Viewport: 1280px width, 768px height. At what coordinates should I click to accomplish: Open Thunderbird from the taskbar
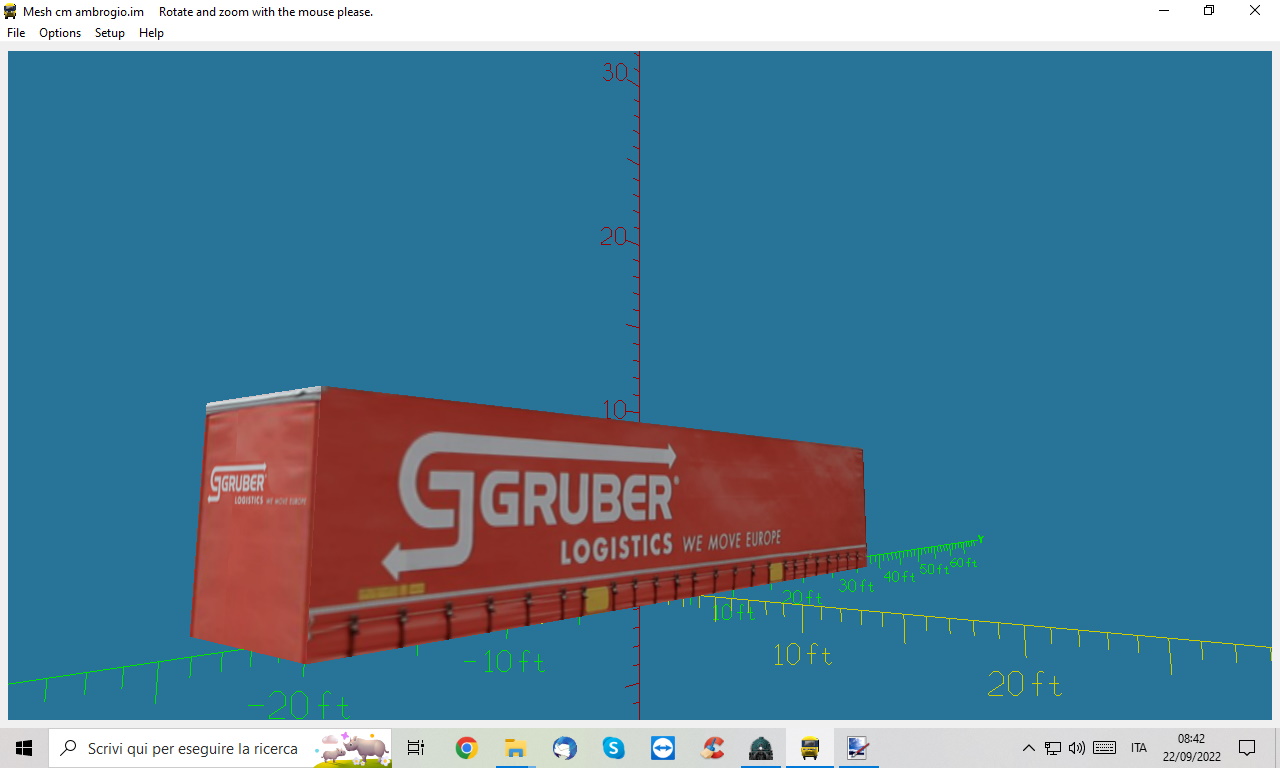(564, 748)
